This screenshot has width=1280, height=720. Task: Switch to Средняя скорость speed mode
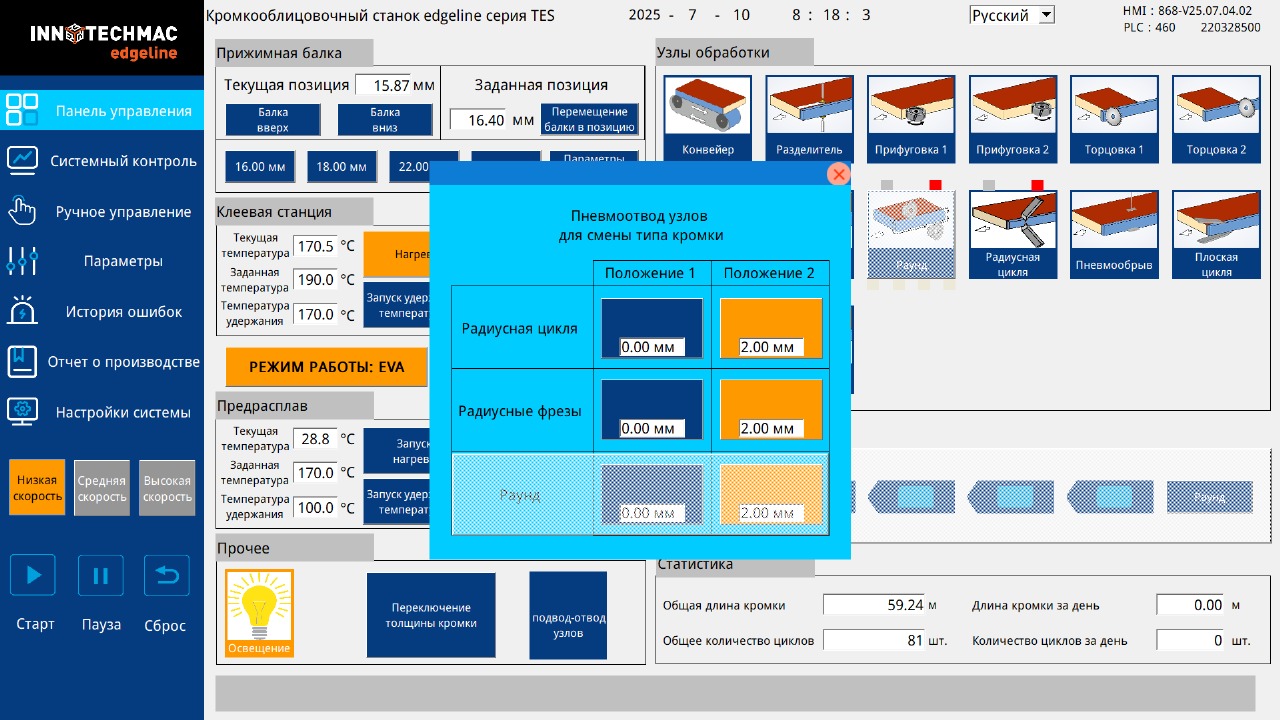tap(102, 488)
